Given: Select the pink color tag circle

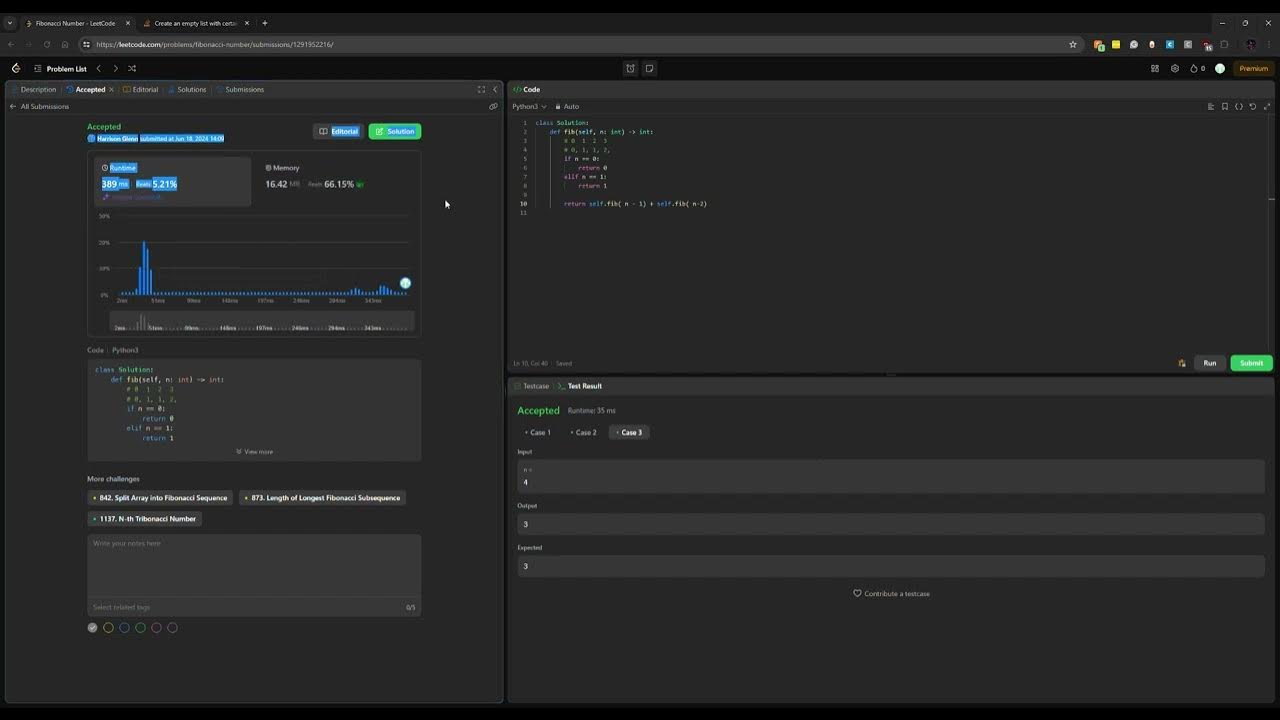Looking at the screenshot, I should click(156, 628).
